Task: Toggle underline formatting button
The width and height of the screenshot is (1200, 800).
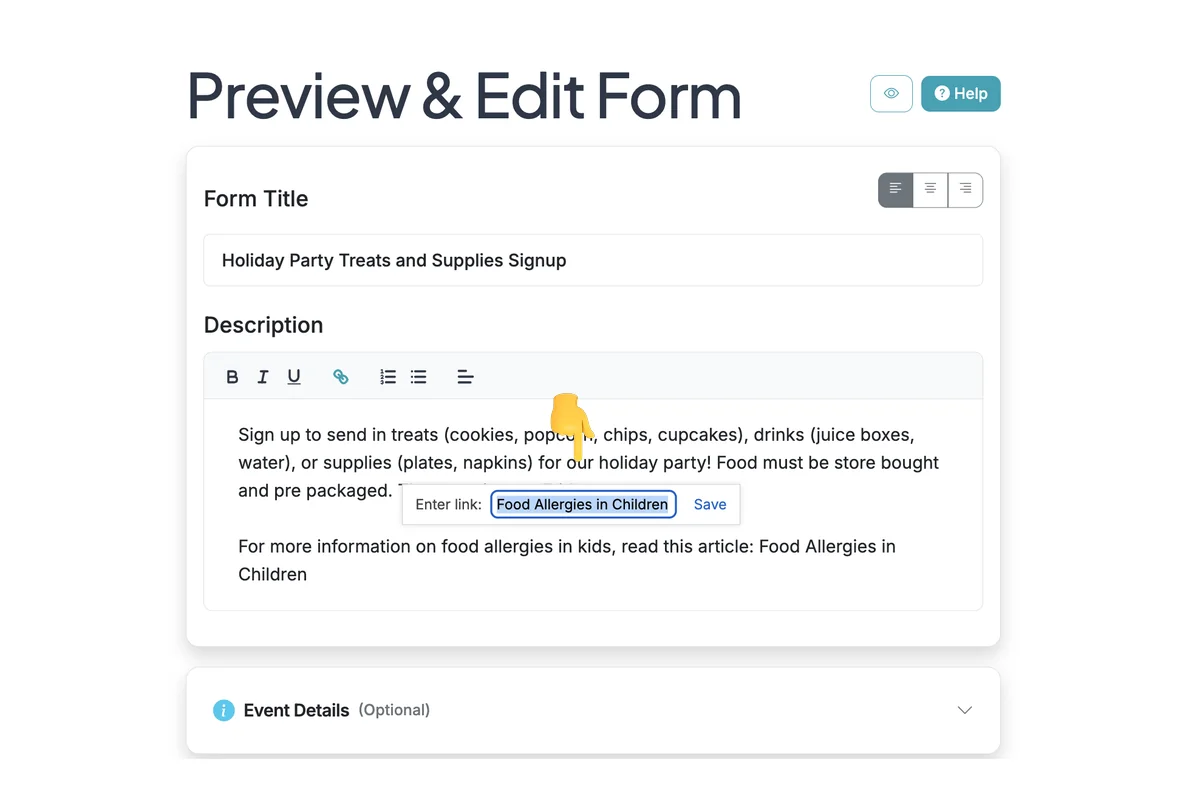Action: [x=294, y=377]
